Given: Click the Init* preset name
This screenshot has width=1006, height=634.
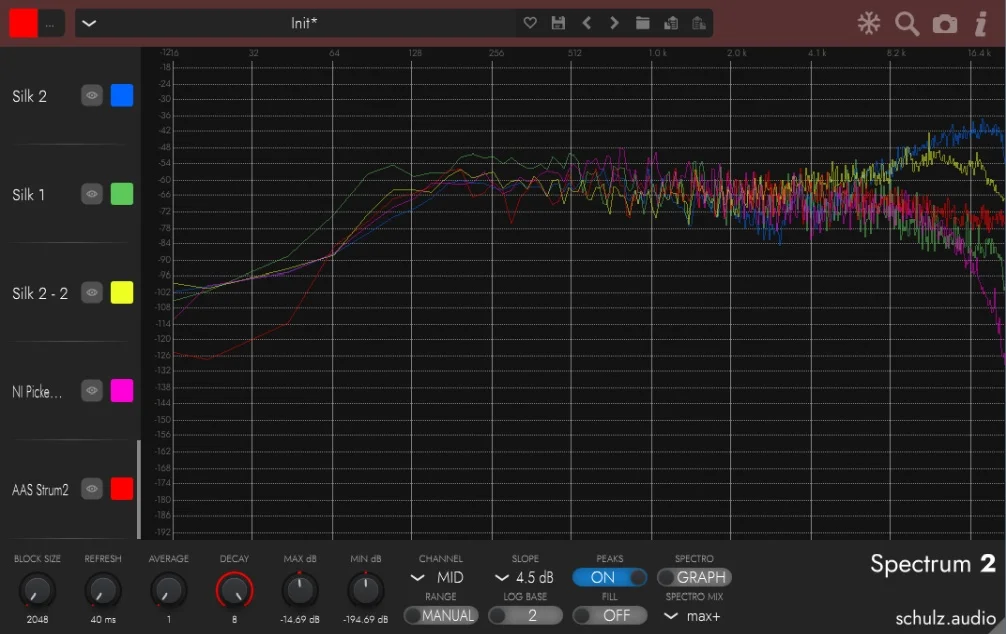Looking at the screenshot, I should pos(304,23).
